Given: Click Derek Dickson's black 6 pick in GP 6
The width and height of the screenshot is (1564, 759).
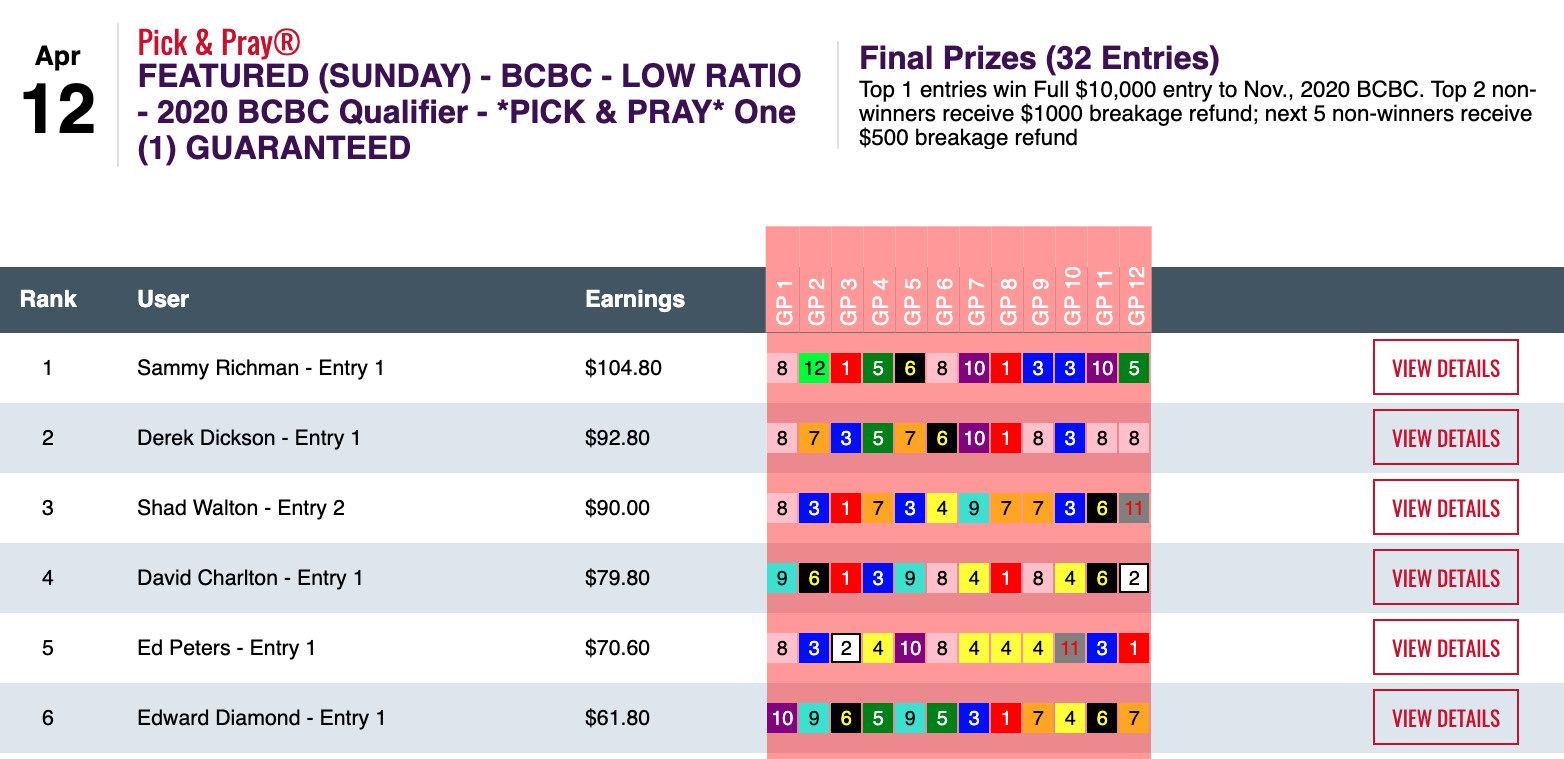Looking at the screenshot, I should [x=942, y=438].
